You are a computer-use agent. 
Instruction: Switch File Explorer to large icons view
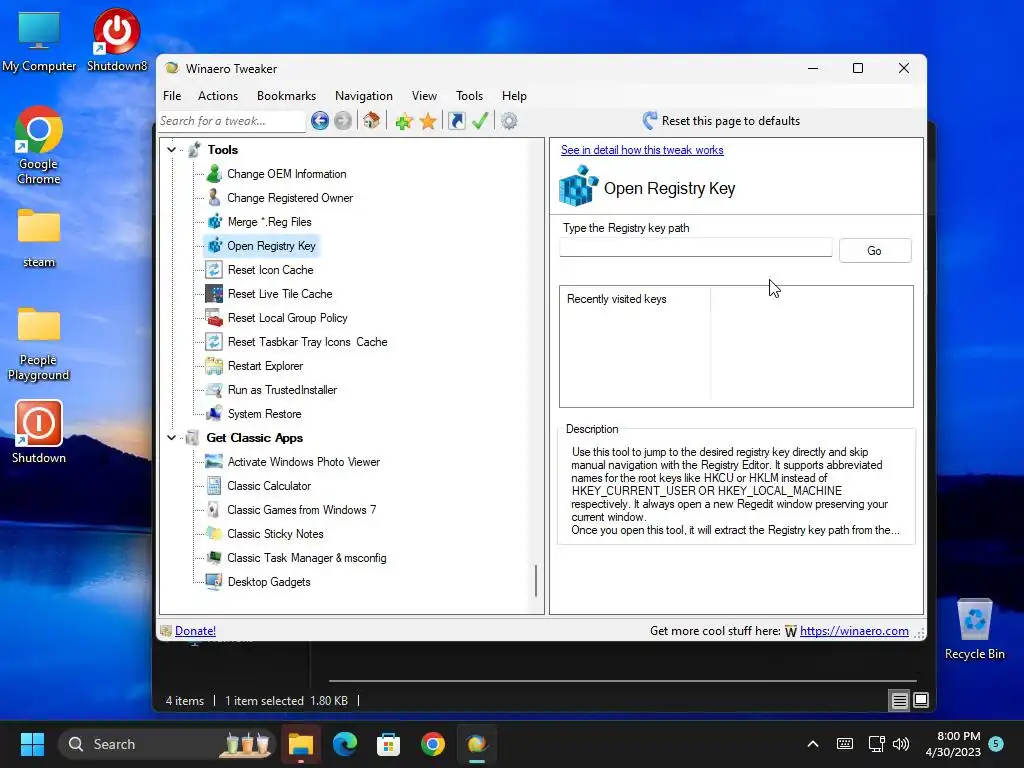tap(921, 701)
